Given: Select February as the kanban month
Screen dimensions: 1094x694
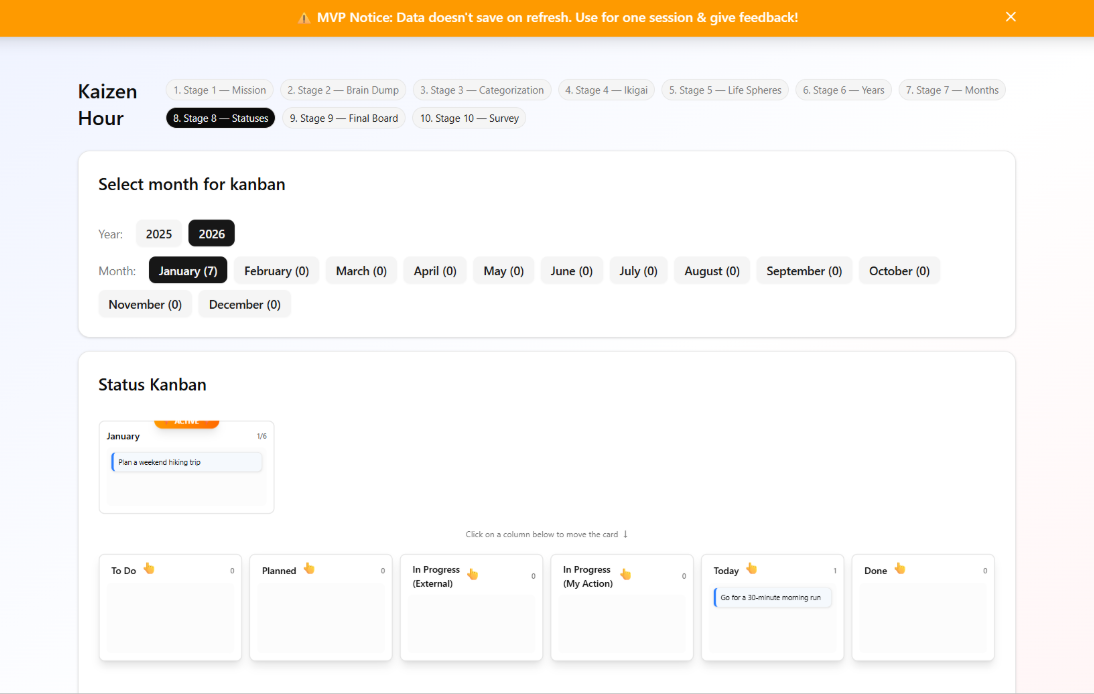Looking at the screenshot, I should coord(276,270).
